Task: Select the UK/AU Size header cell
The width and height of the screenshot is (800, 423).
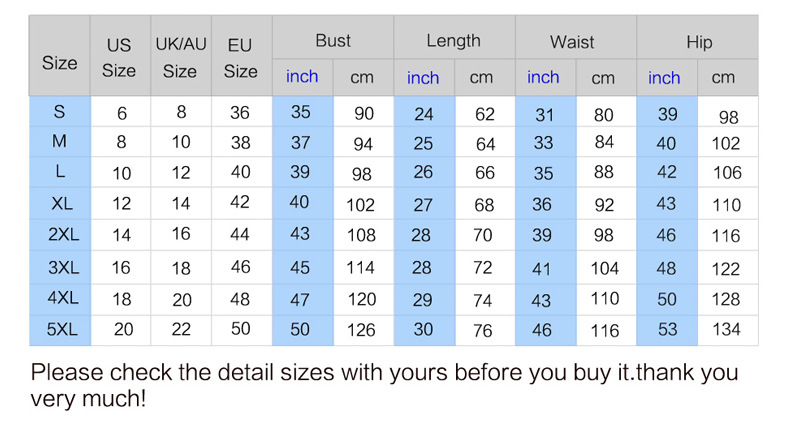Action: (x=180, y=58)
